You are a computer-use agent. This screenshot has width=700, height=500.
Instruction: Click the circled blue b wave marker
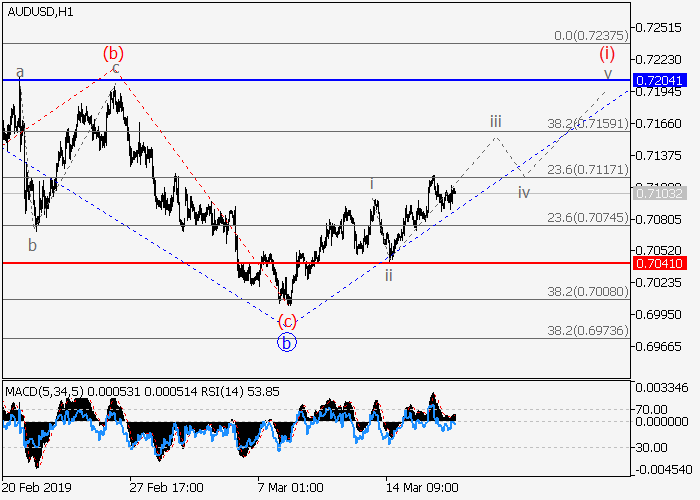click(287, 342)
